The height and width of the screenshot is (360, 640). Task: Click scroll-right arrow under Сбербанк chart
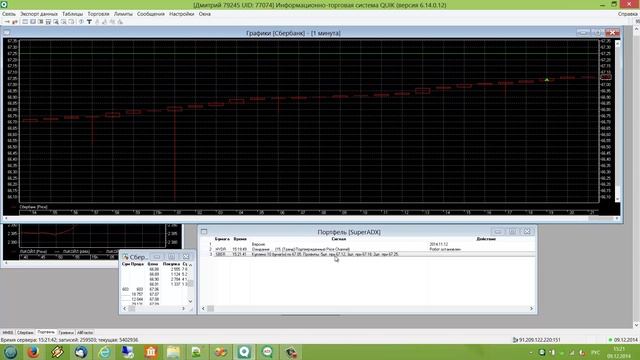(x=617, y=219)
